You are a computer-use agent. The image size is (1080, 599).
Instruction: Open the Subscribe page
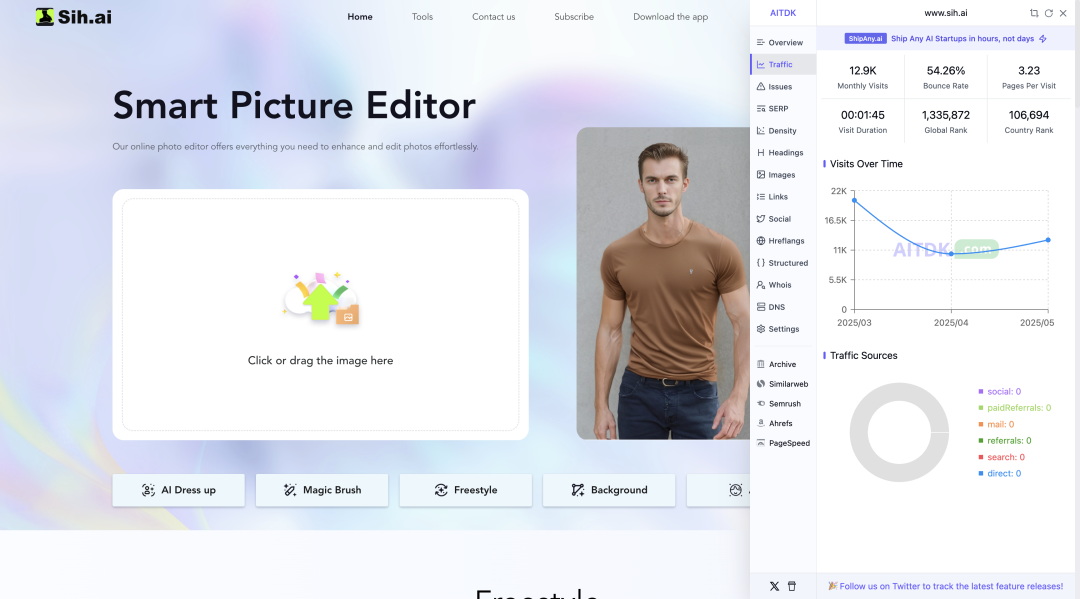tap(574, 17)
